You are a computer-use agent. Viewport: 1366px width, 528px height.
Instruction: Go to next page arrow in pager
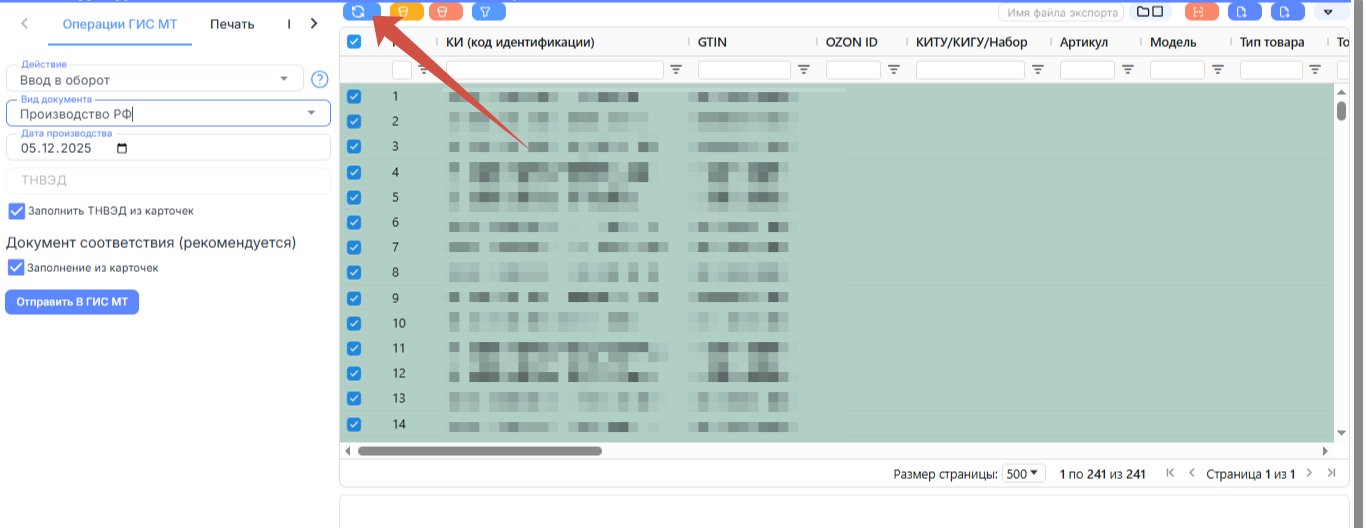pyautogui.click(x=1310, y=473)
